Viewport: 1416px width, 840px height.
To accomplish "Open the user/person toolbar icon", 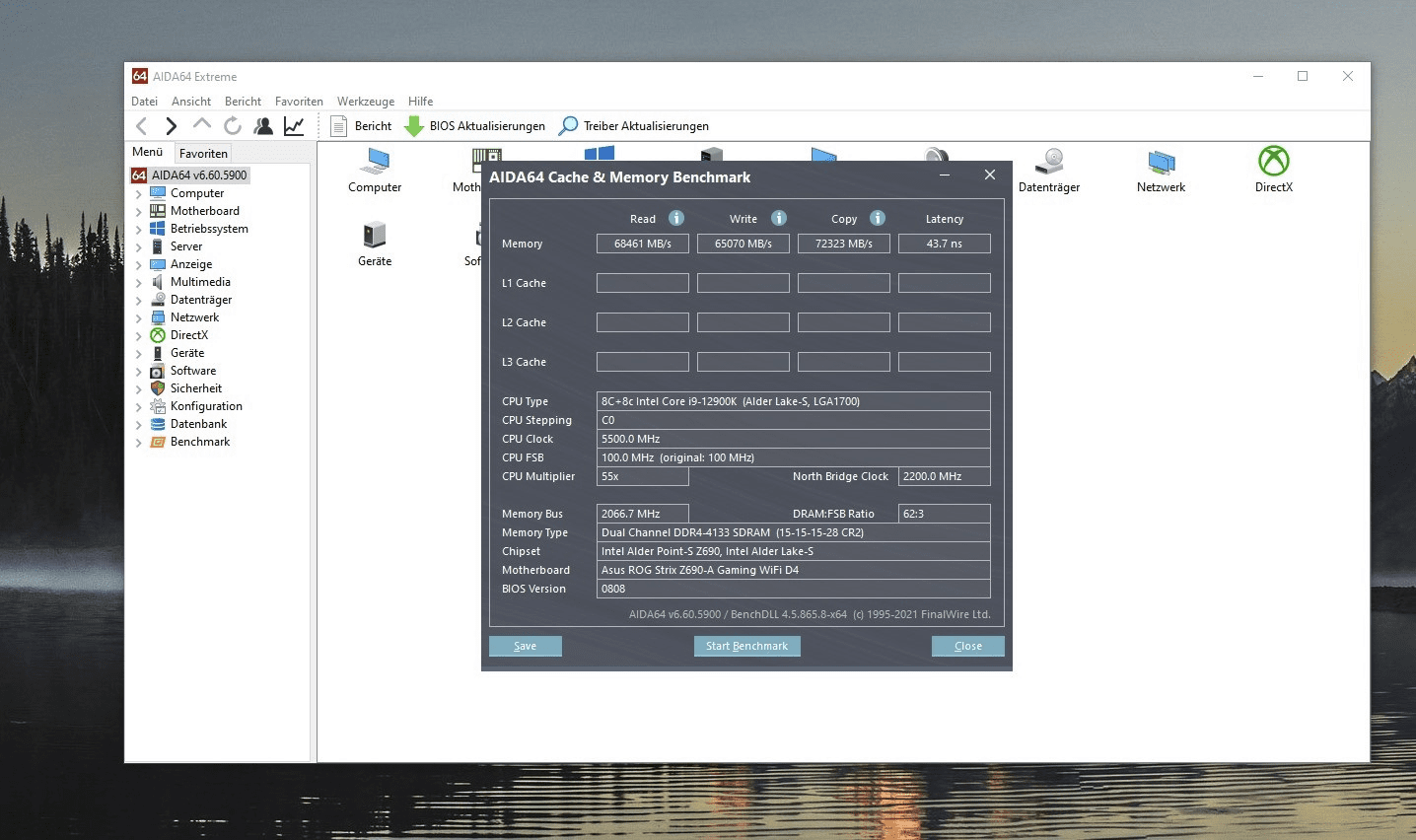I will 263,125.
